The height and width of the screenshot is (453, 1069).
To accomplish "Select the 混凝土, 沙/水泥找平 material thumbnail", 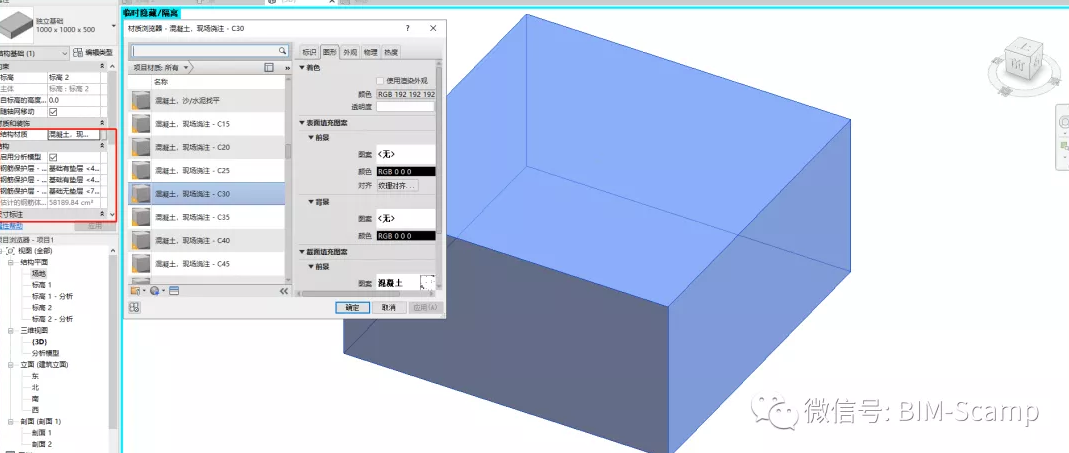I will [x=140, y=100].
